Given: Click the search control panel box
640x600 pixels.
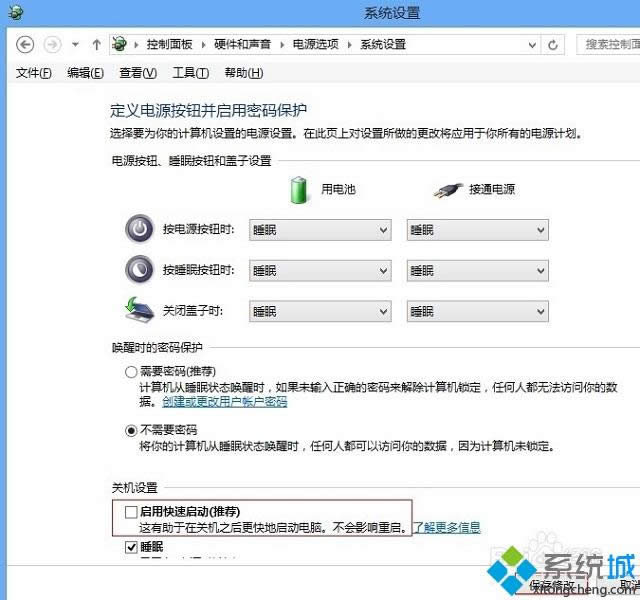Looking at the screenshot, I should coord(608,44).
